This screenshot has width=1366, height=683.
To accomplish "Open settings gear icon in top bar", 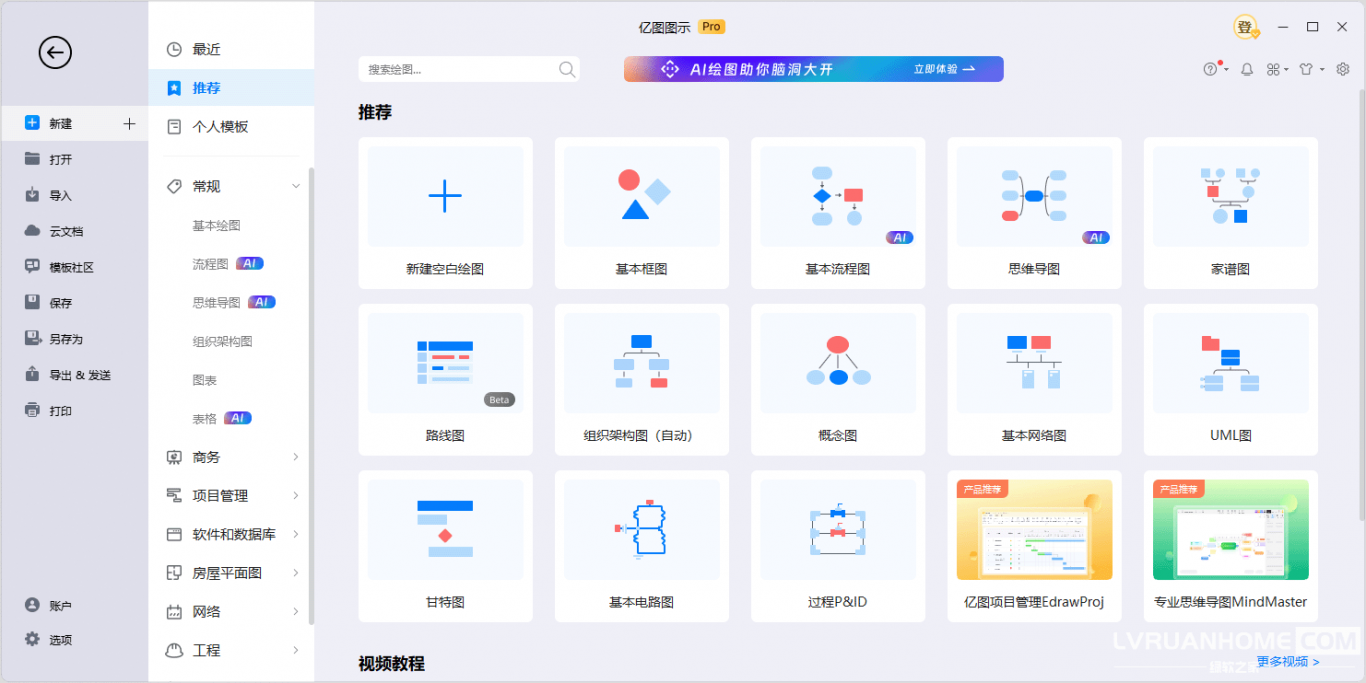I will 1343,69.
